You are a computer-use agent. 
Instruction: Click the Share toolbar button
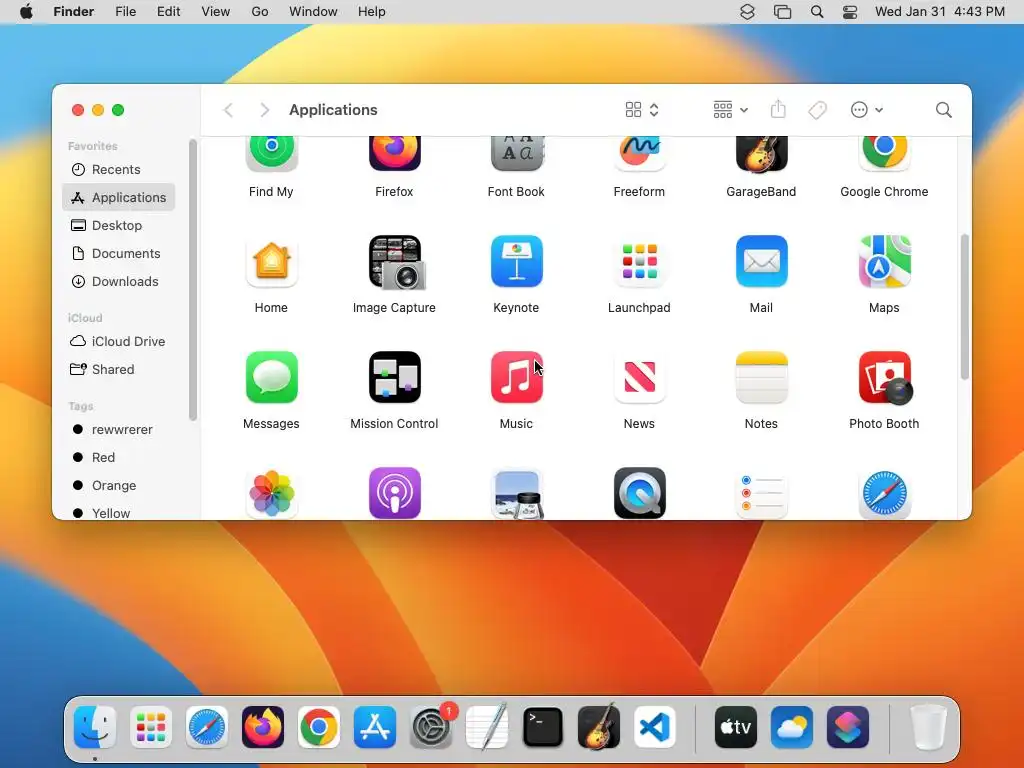tap(778, 109)
